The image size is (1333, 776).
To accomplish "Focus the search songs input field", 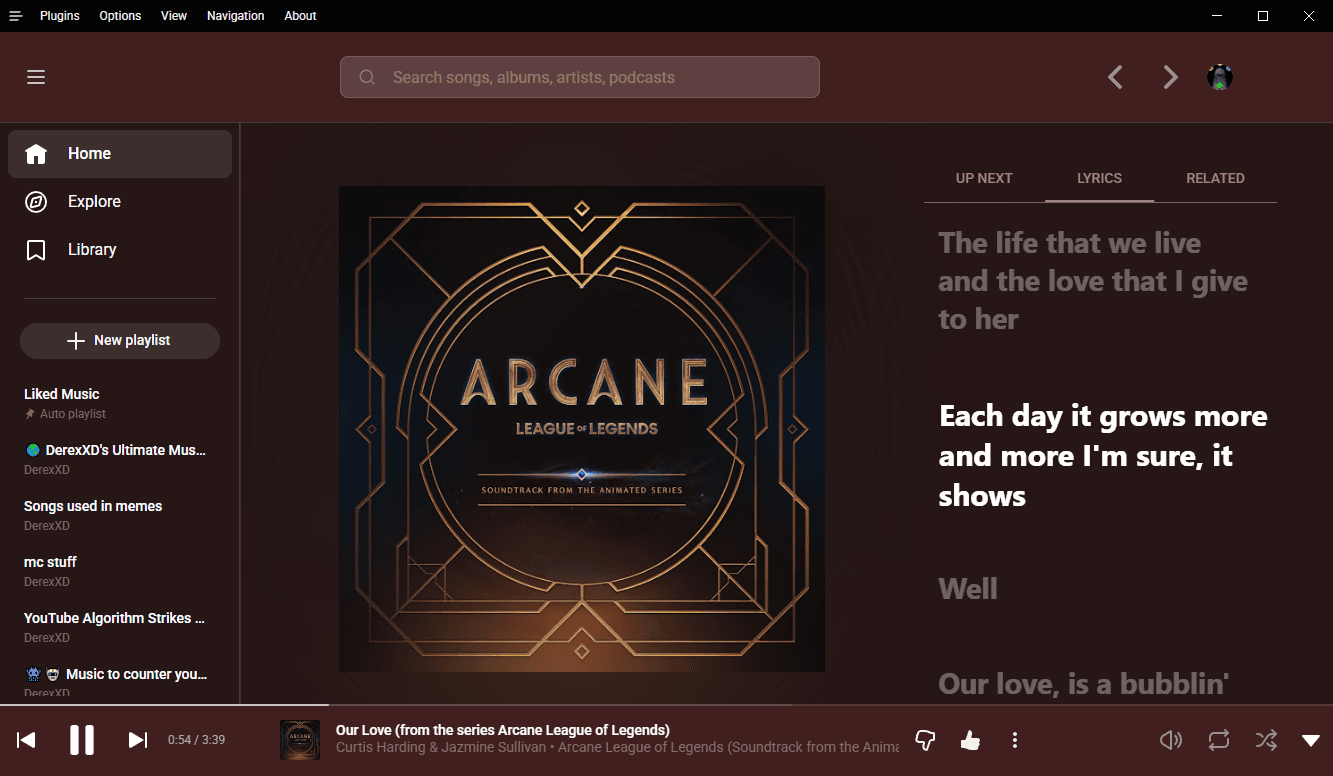I will tap(580, 76).
